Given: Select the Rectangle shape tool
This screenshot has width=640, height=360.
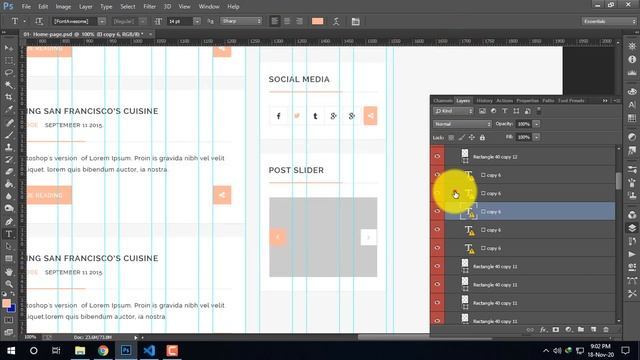Looking at the screenshot, I should point(9,259).
